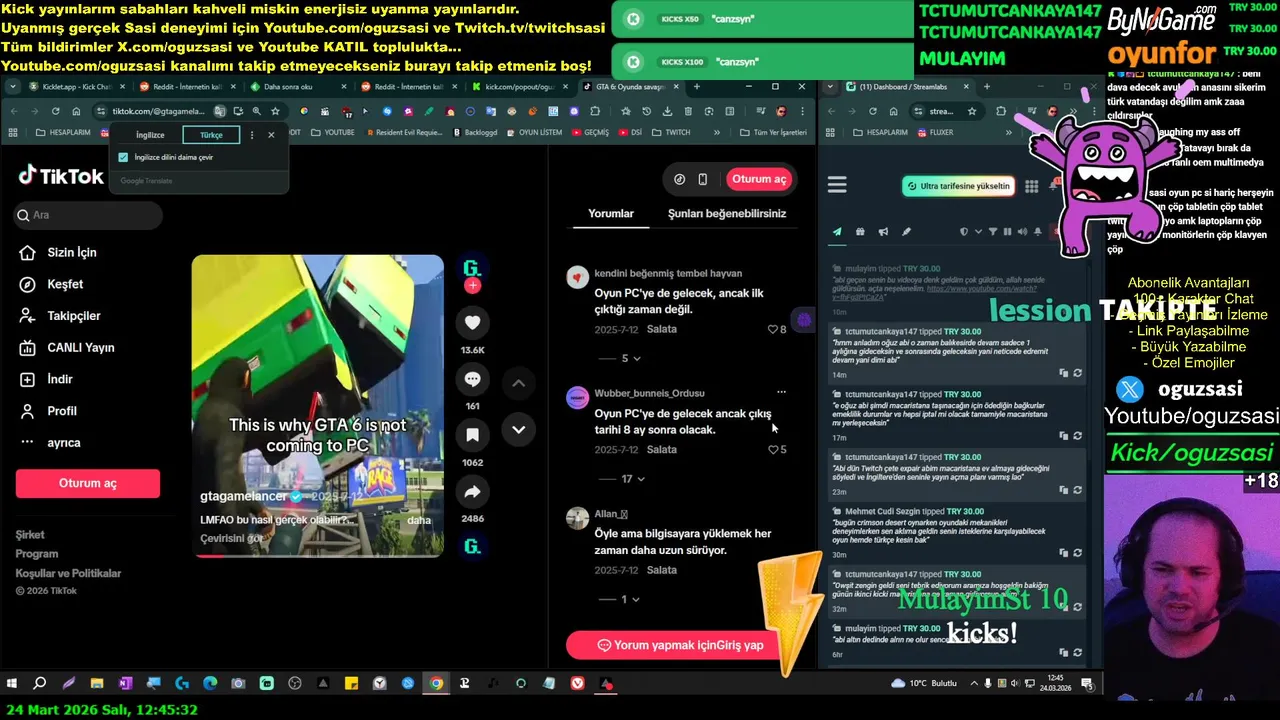Go to previous TikTok video
This screenshot has height=720, width=1280.
click(x=518, y=383)
